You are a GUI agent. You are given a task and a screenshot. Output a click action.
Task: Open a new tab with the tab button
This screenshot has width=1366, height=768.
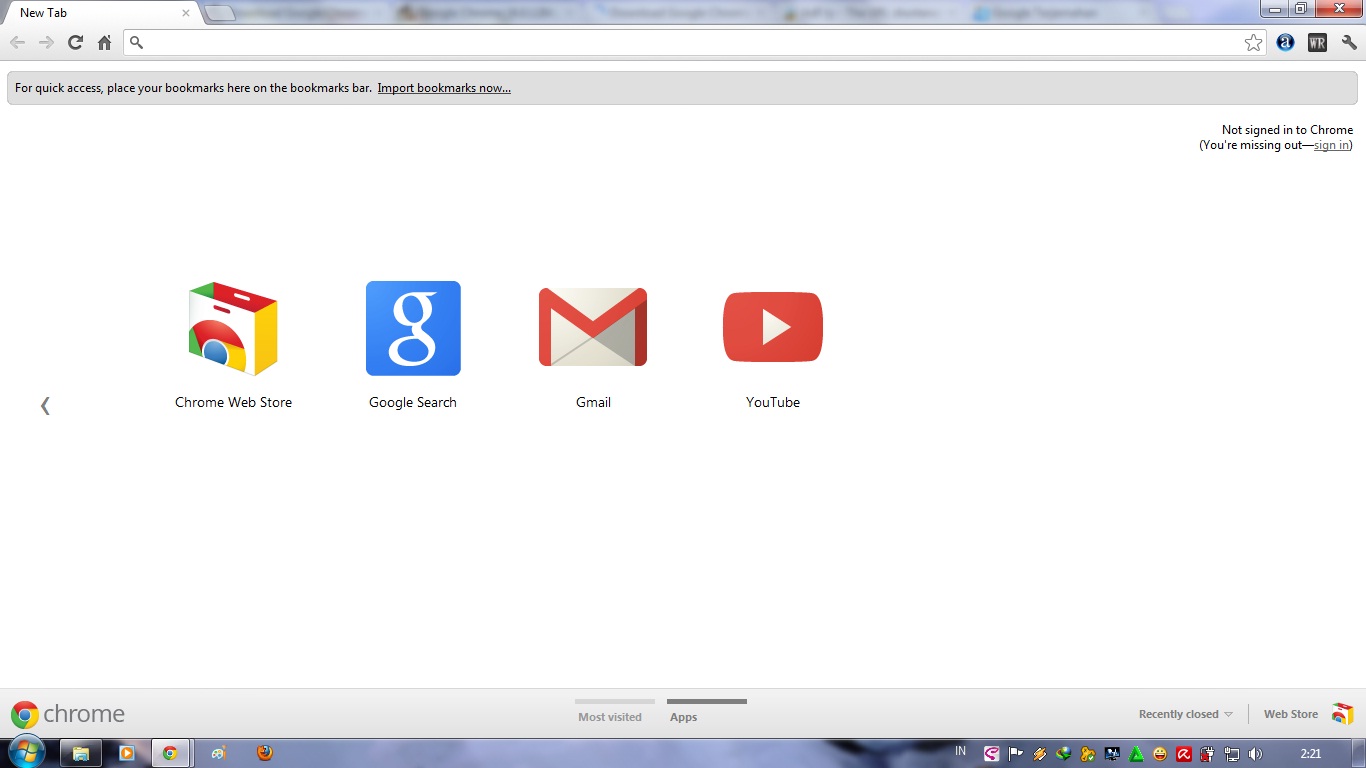tap(220, 13)
